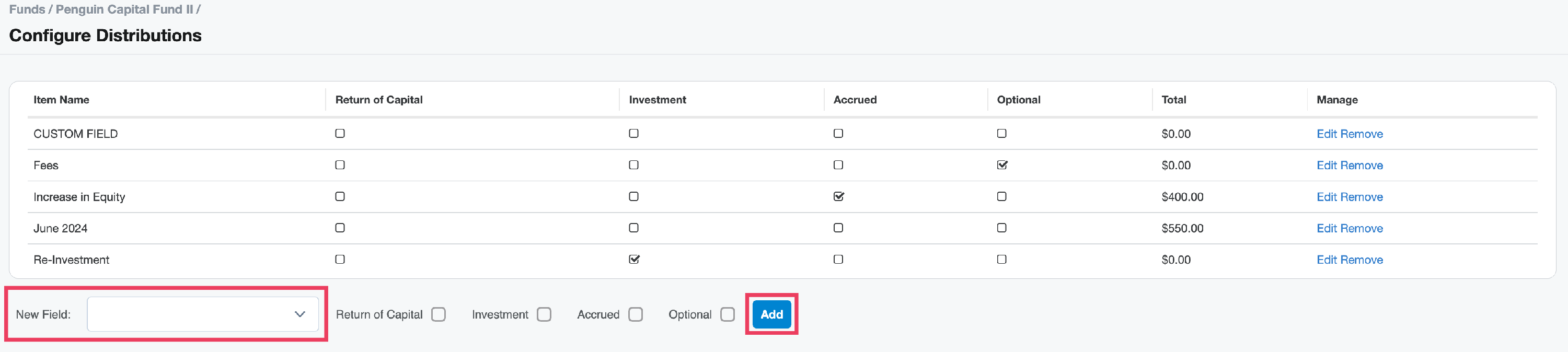Image resolution: width=1568 pixels, height=352 pixels.
Task: Check Return of Capital for new field
Action: pyautogui.click(x=439, y=314)
